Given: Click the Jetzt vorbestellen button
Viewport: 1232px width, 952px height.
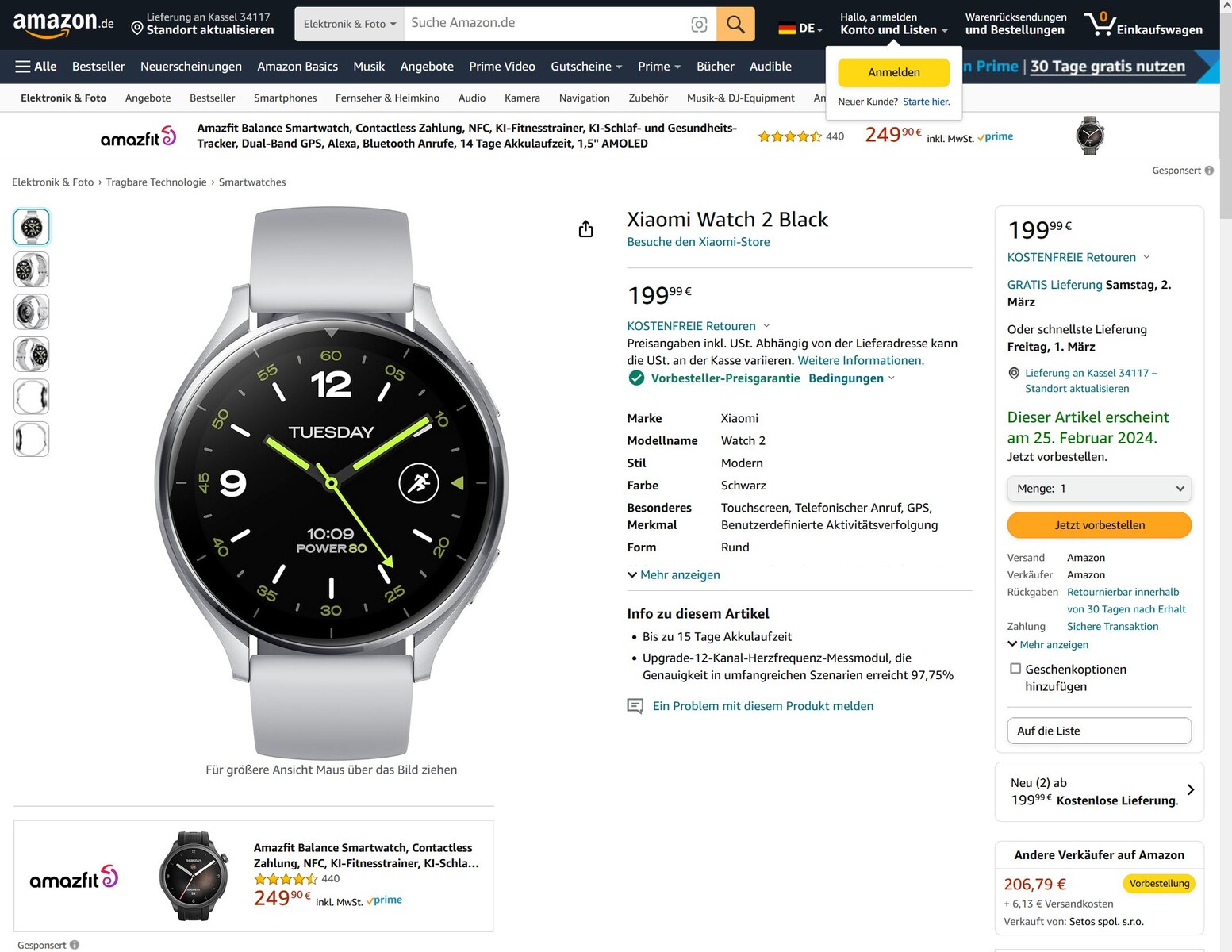Looking at the screenshot, I should click(1099, 525).
